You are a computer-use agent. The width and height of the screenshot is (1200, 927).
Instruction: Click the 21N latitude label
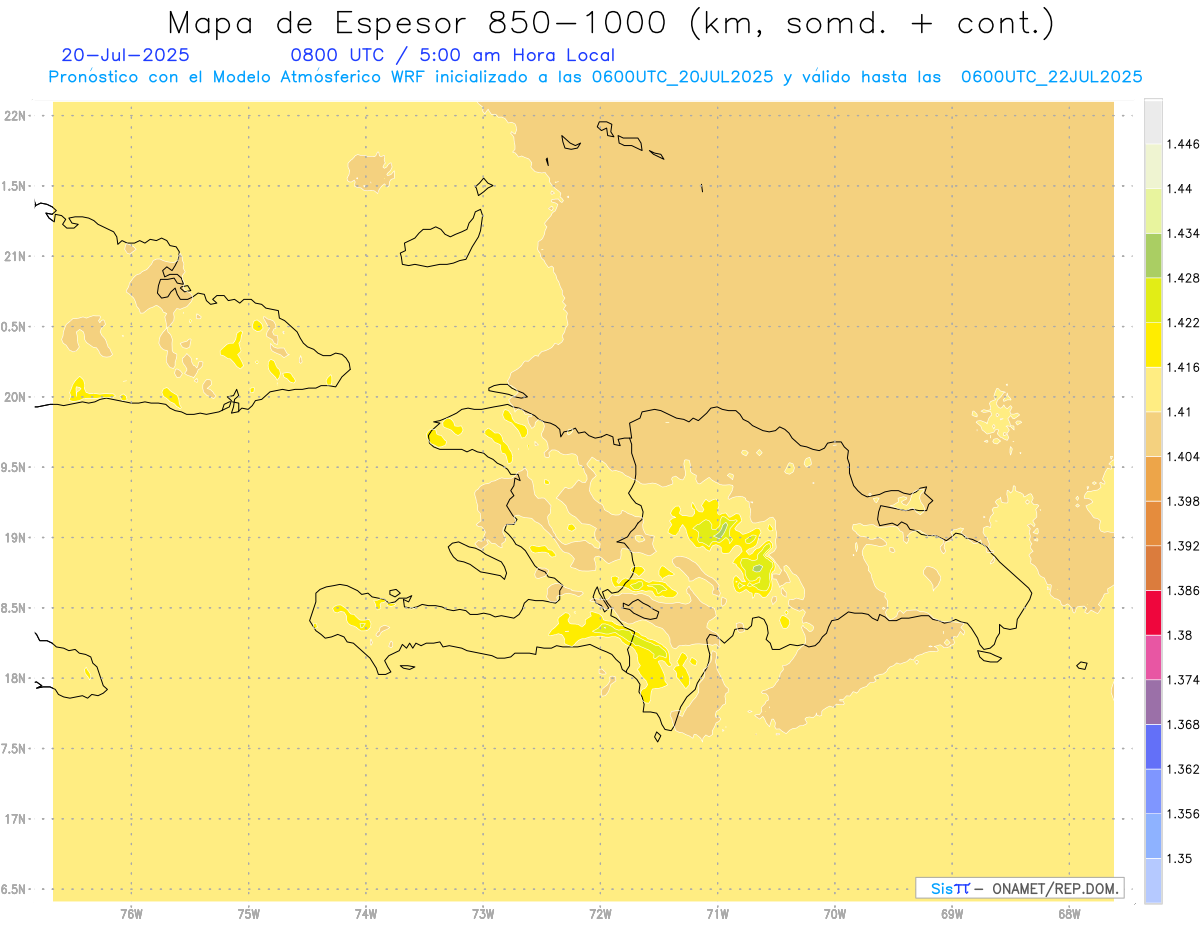tap(15, 257)
